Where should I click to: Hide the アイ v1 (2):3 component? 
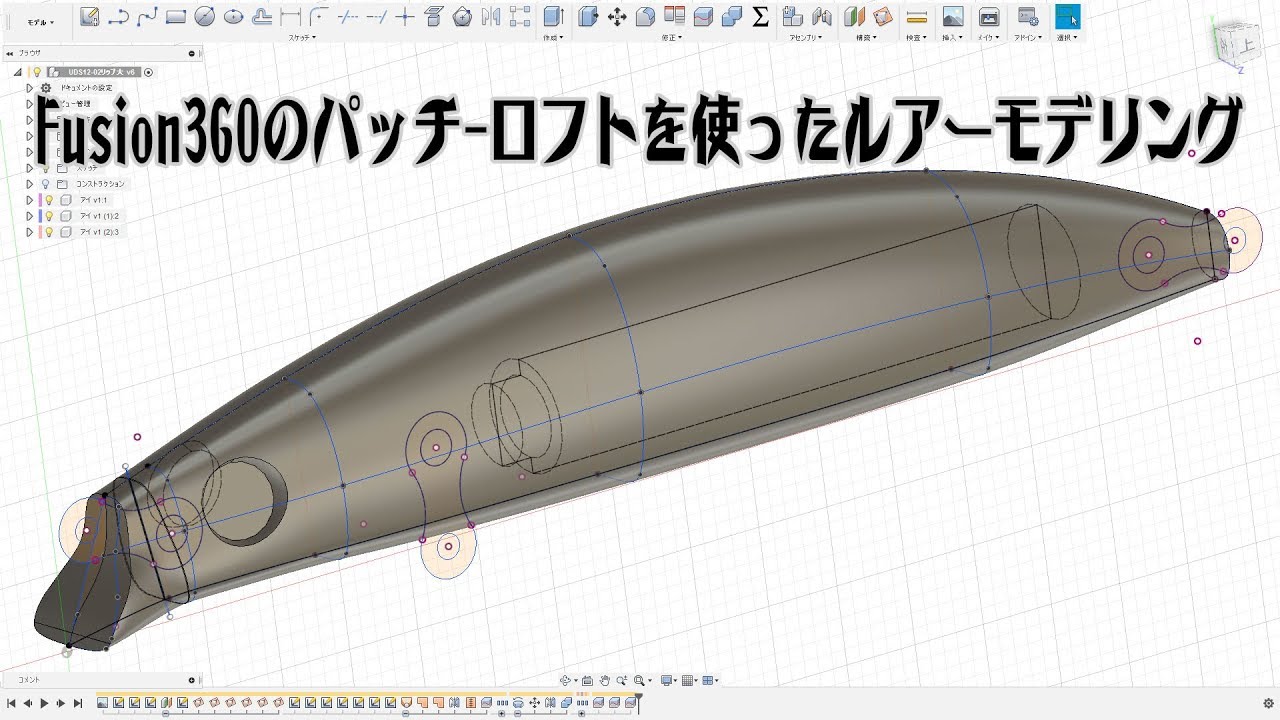(48, 232)
